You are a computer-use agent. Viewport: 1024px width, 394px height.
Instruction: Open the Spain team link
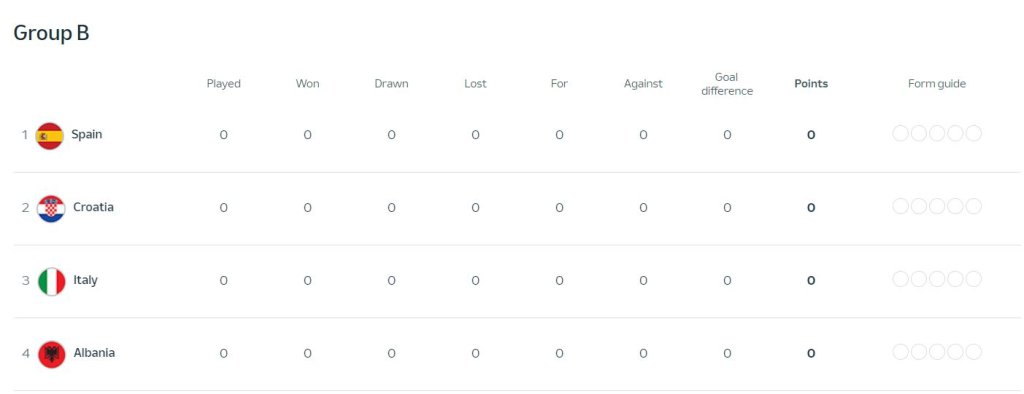tap(87, 135)
